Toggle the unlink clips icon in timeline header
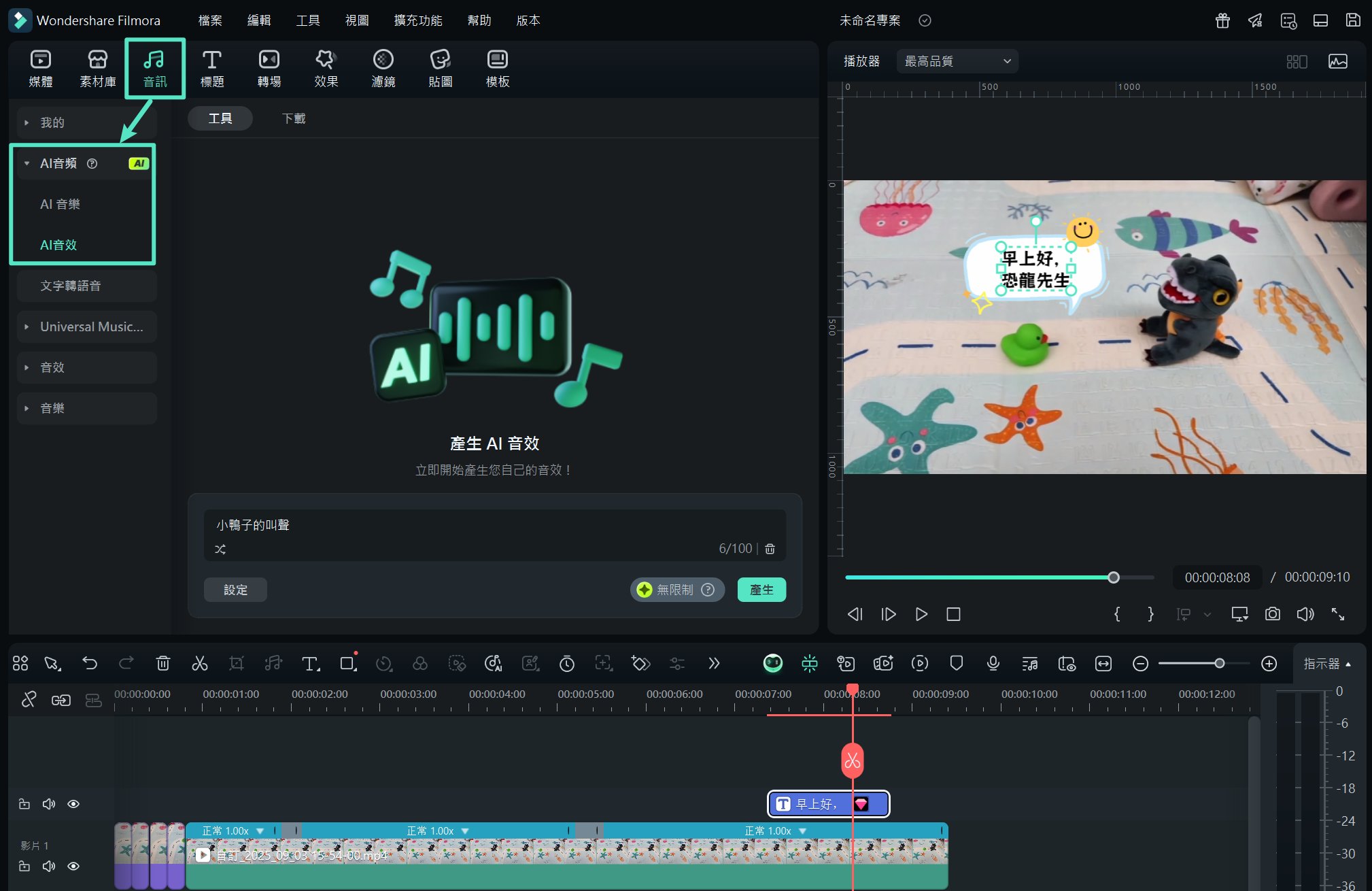The width and height of the screenshot is (1372, 891). (x=29, y=700)
